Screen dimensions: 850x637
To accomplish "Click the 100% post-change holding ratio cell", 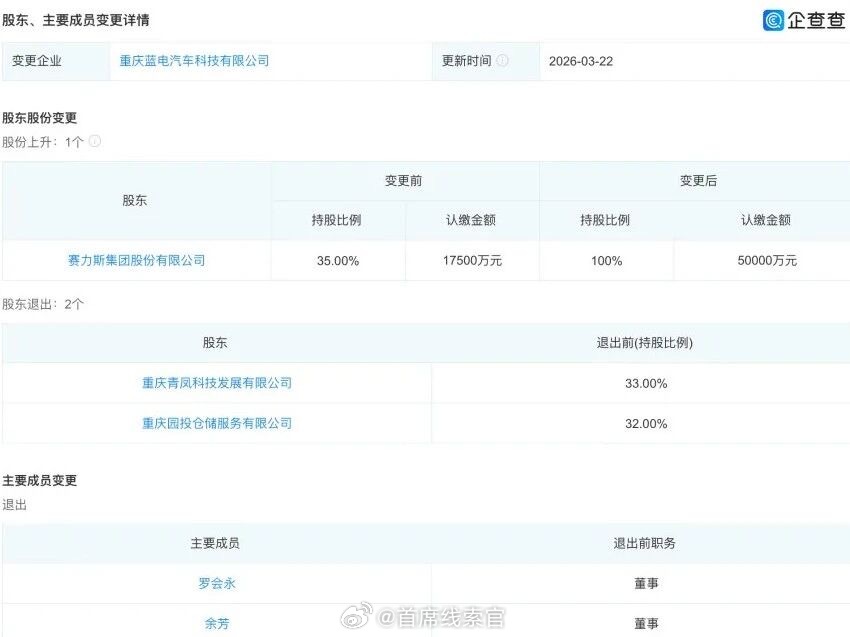I will (x=607, y=260).
